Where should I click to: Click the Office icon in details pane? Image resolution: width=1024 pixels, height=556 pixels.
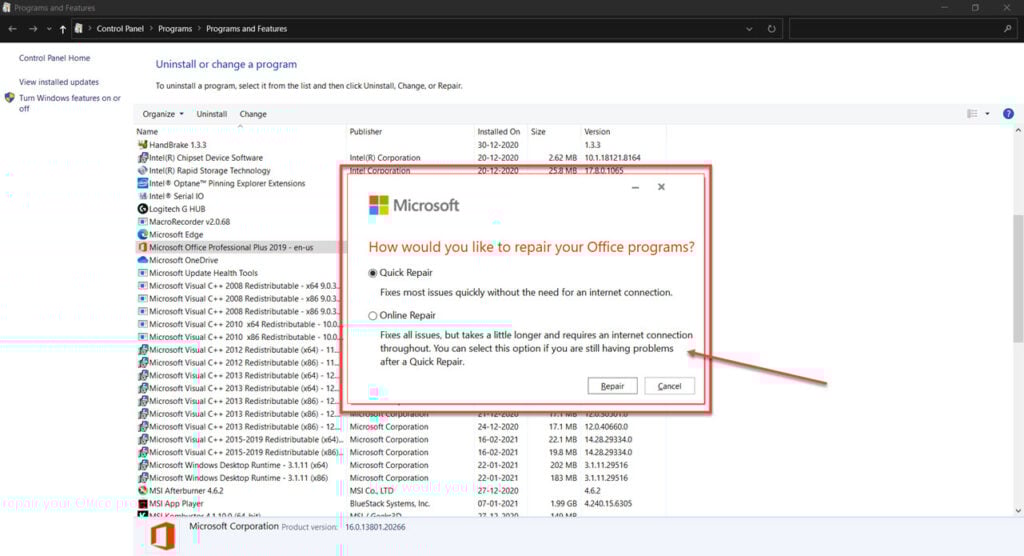click(x=162, y=536)
